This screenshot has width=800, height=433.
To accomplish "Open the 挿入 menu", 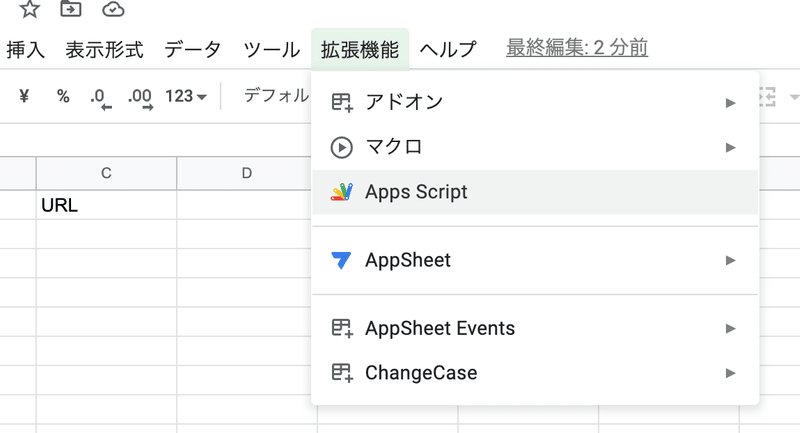I will click(x=26, y=49).
